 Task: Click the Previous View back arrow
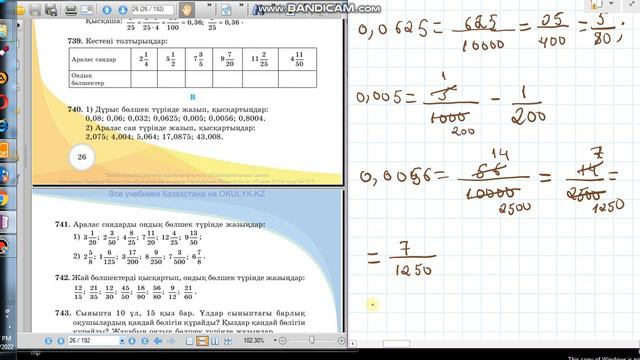point(158,340)
